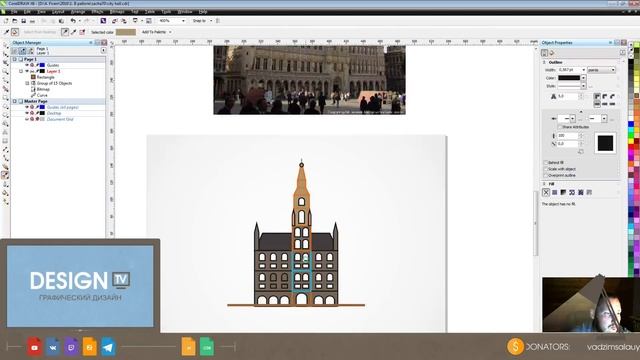Open the File menu
Screen dimensions: 640x360
[x=14, y=12]
